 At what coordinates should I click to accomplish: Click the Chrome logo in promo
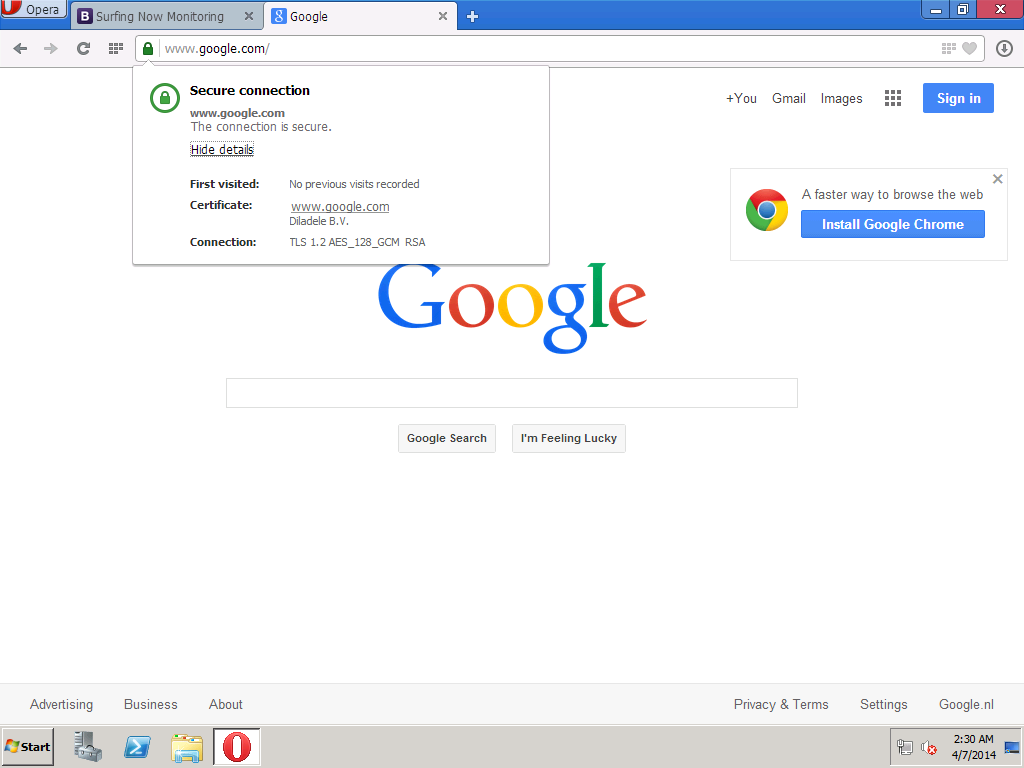coord(767,210)
